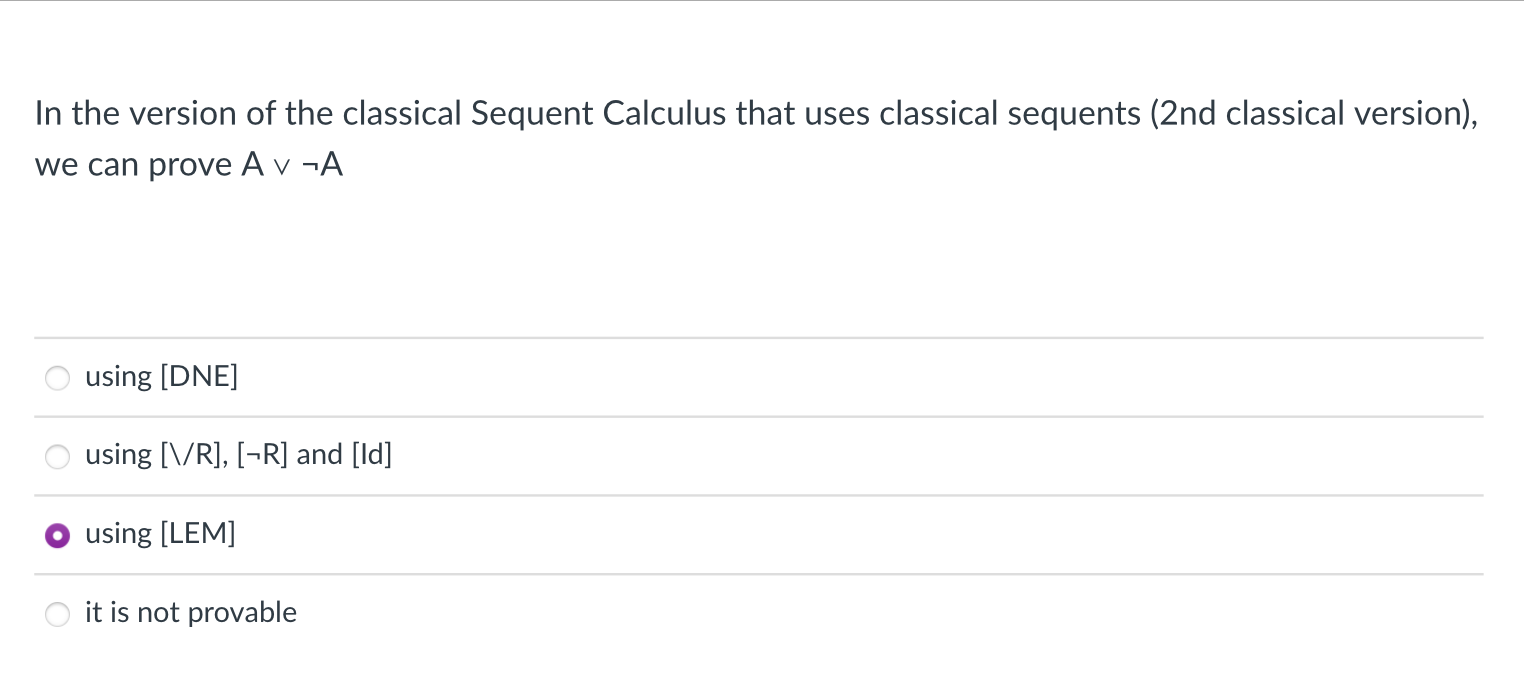The image size is (1524, 684).
Task: Select the "using [DNE]" radio button
Action: pyautogui.click(x=57, y=378)
